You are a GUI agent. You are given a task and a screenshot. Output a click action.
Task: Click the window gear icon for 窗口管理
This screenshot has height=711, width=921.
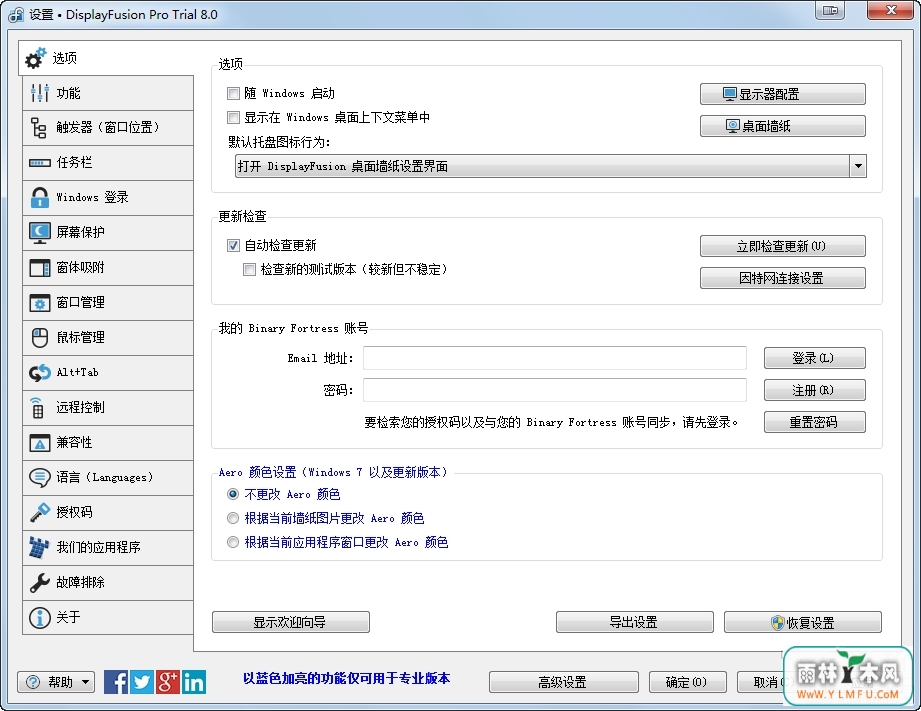pos(39,303)
